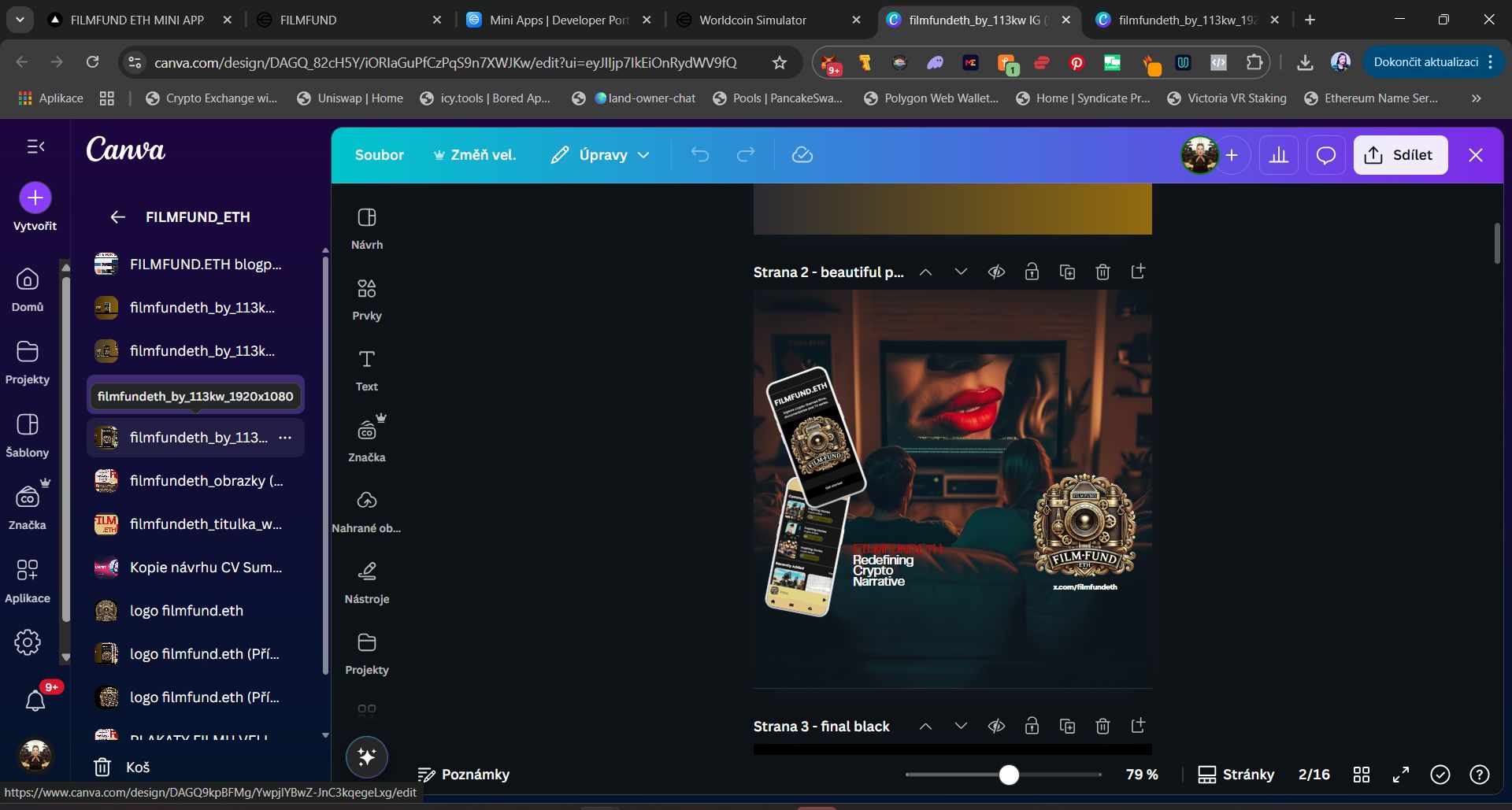Open Změň vel. resize menu
The width and height of the screenshot is (1512, 810).
tap(475, 155)
